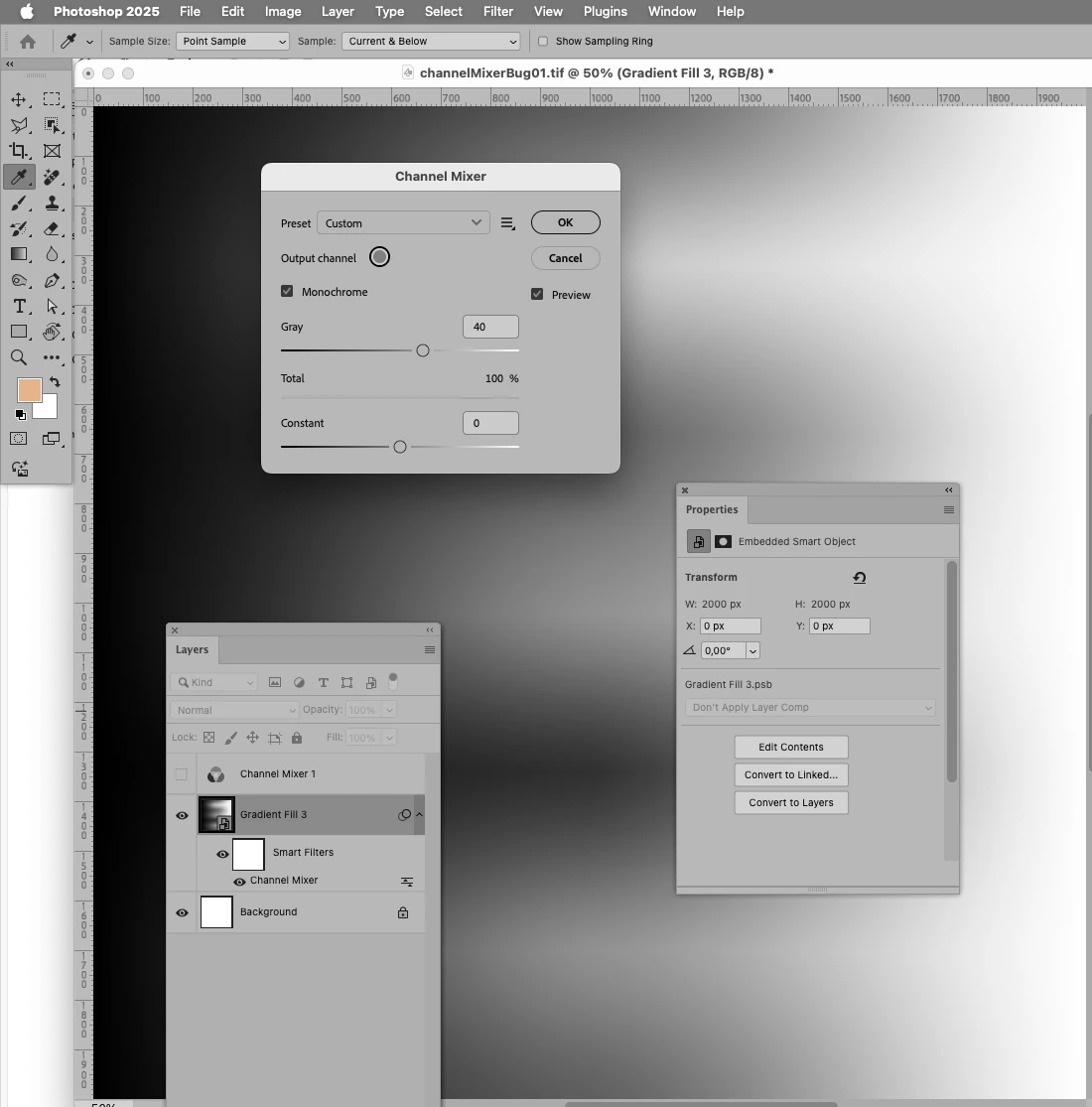1092x1107 pixels.
Task: Reset default foreground and background colors
Action: pos(21,414)
